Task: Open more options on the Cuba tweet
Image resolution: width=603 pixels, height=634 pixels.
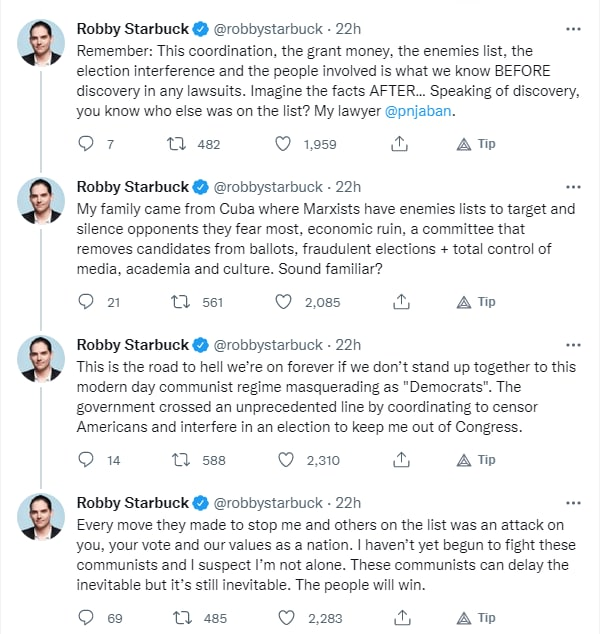Action: (x=572, y=187)
